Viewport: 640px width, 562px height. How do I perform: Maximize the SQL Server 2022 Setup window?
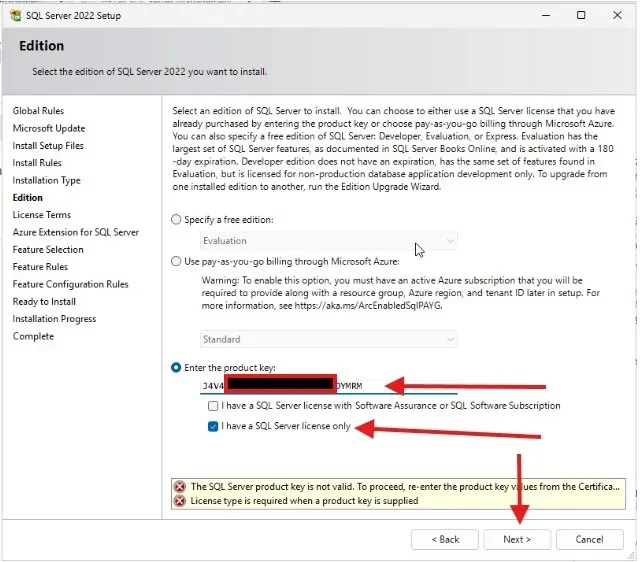[581, 16]
